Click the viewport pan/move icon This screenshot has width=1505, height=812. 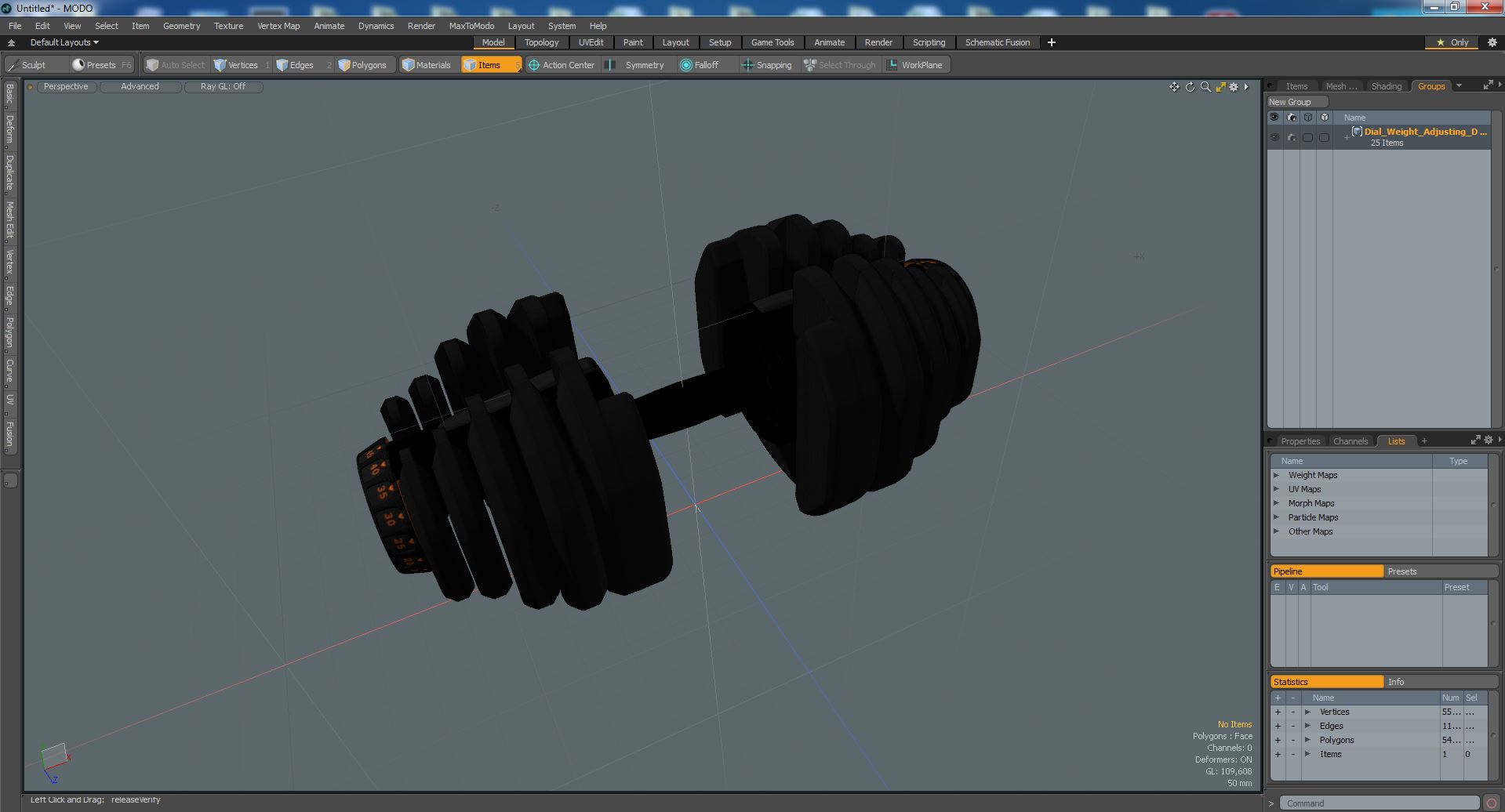[1174, 87]
